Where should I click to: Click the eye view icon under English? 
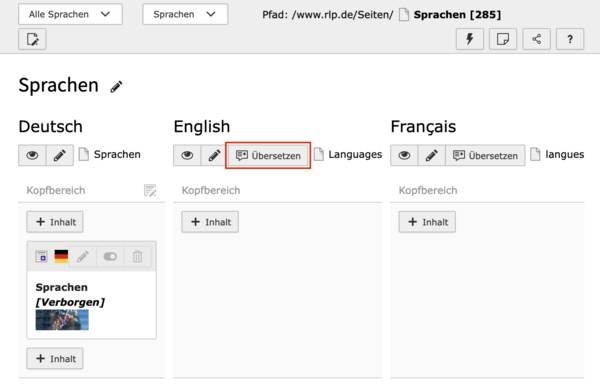click(x=187, y=155)
